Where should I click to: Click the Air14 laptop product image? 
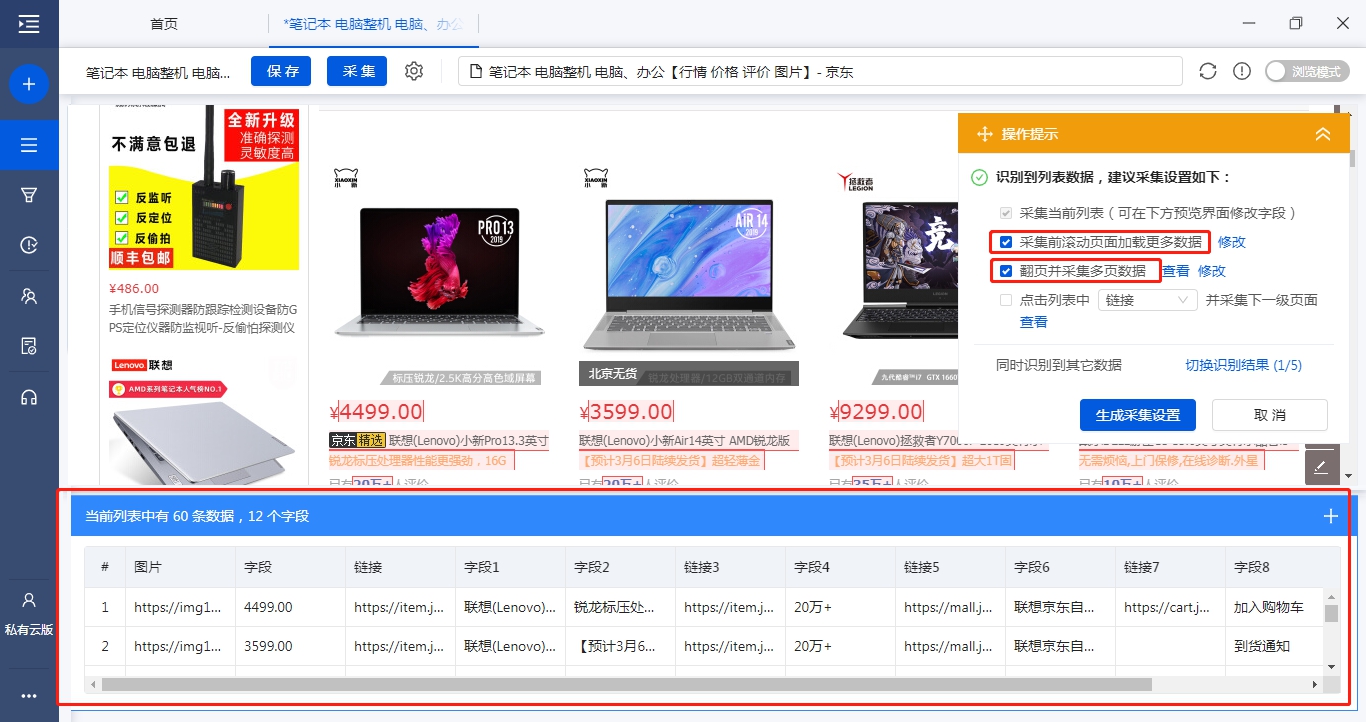689,276
